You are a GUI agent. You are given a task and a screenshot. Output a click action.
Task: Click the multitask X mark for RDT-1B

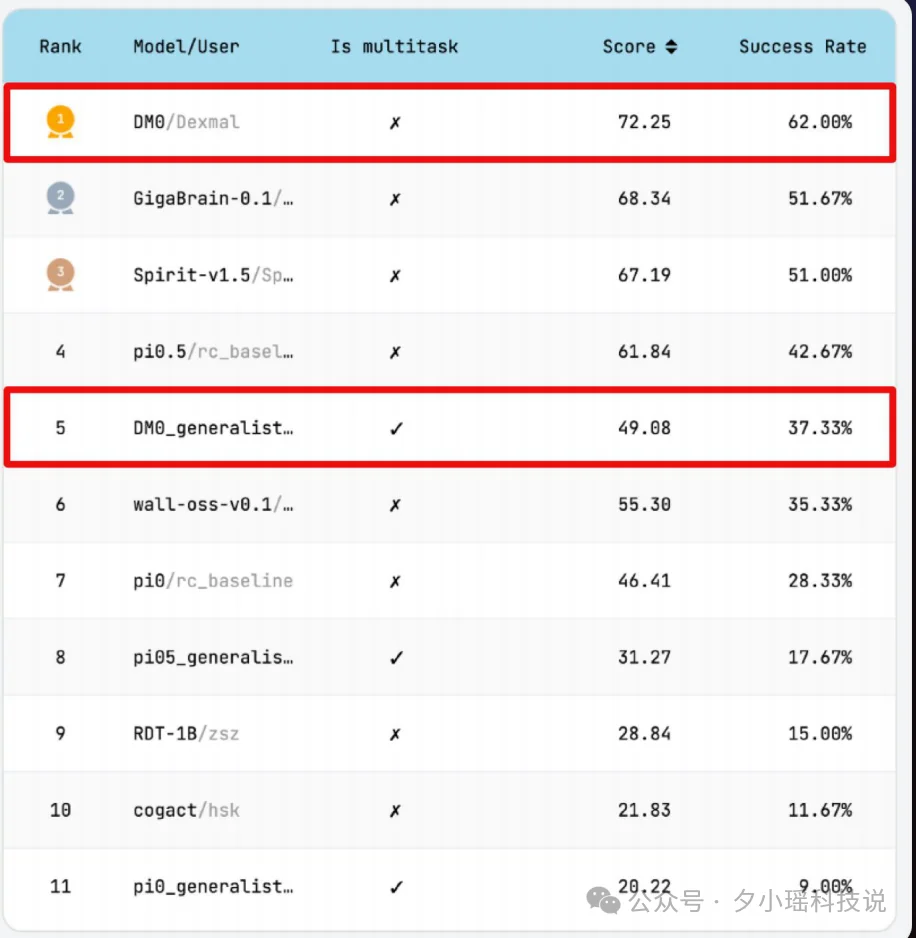pos(395,734)
